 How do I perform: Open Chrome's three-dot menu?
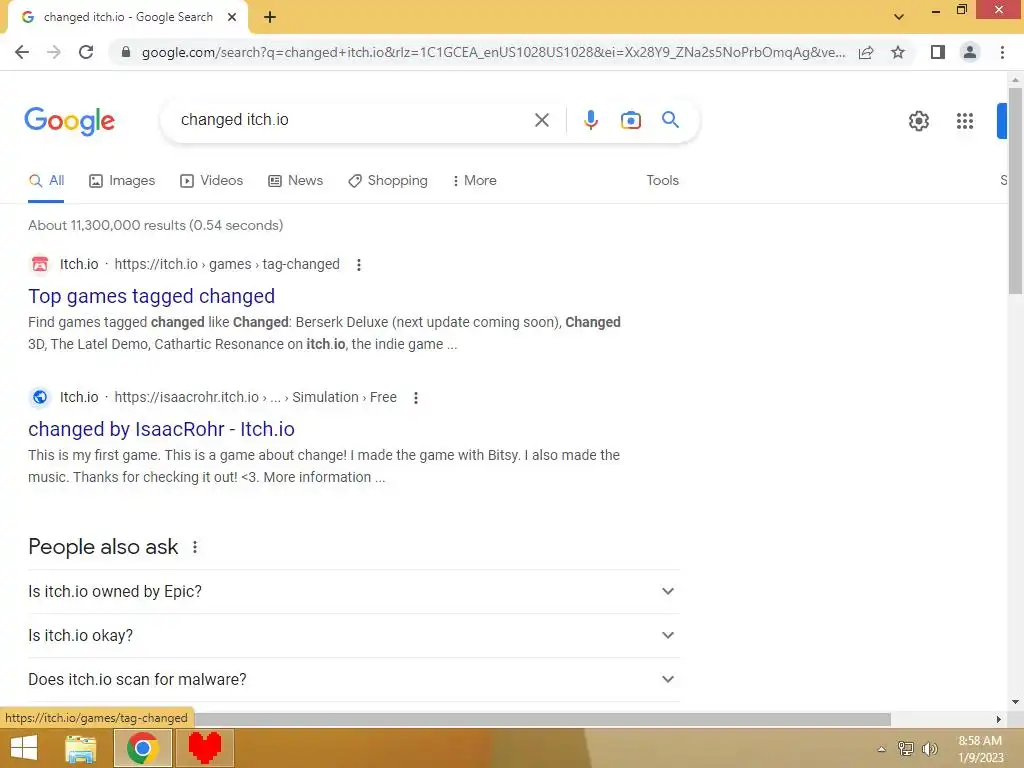(x=1002, y=52)
